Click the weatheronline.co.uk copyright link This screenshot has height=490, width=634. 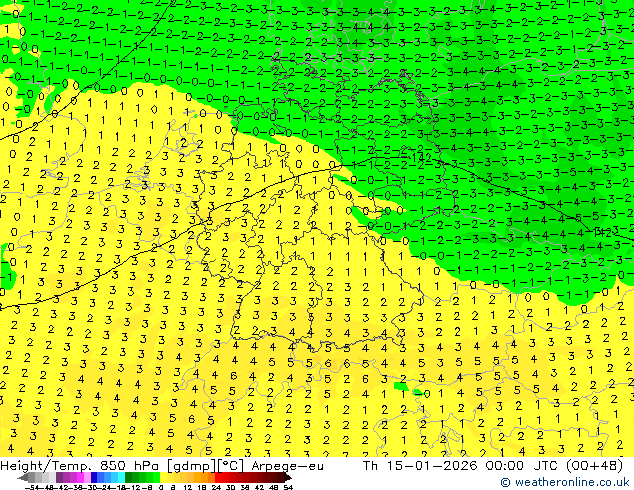coord(565,482)
